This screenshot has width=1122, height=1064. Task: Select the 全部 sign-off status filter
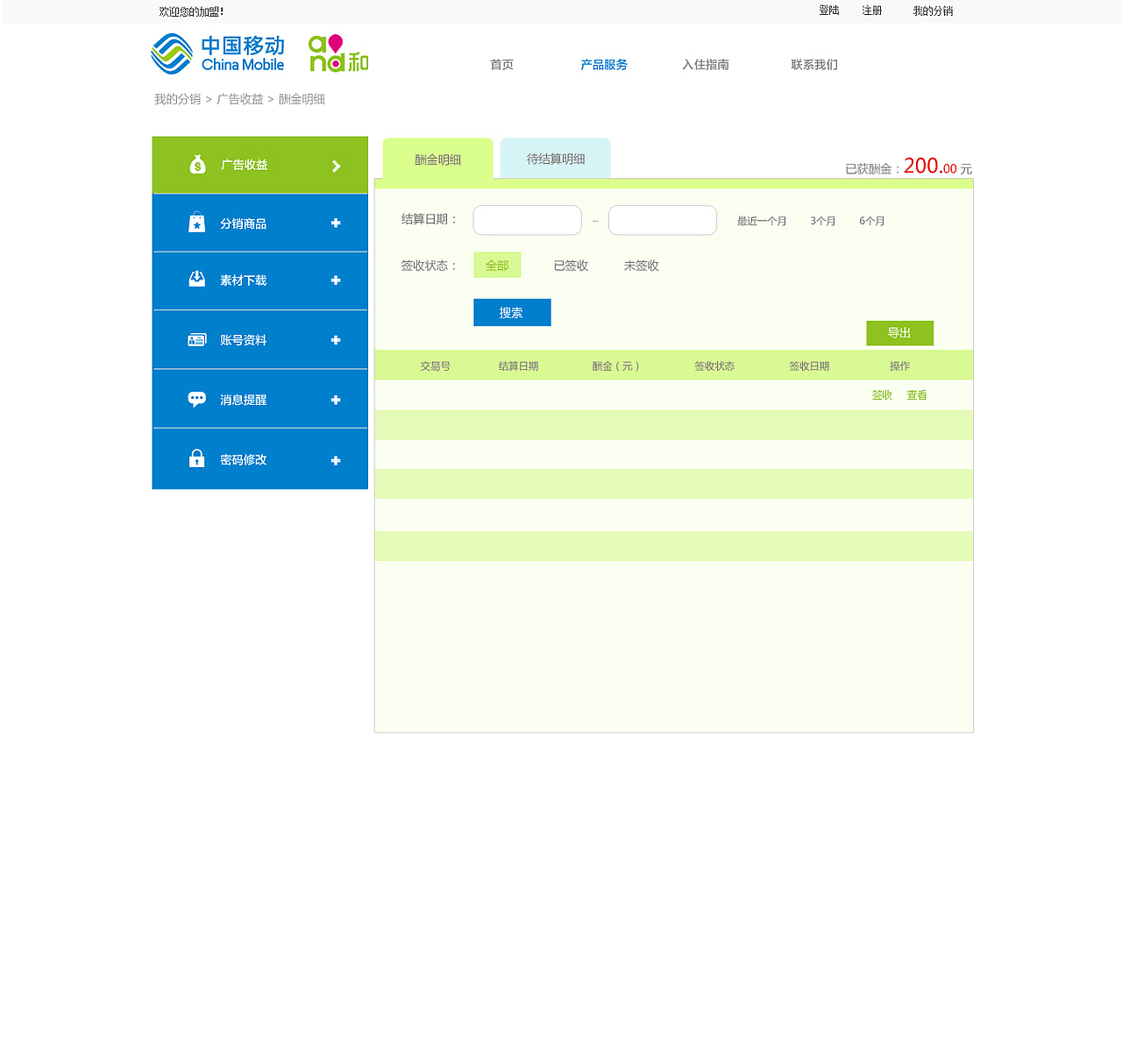[497, 265]
